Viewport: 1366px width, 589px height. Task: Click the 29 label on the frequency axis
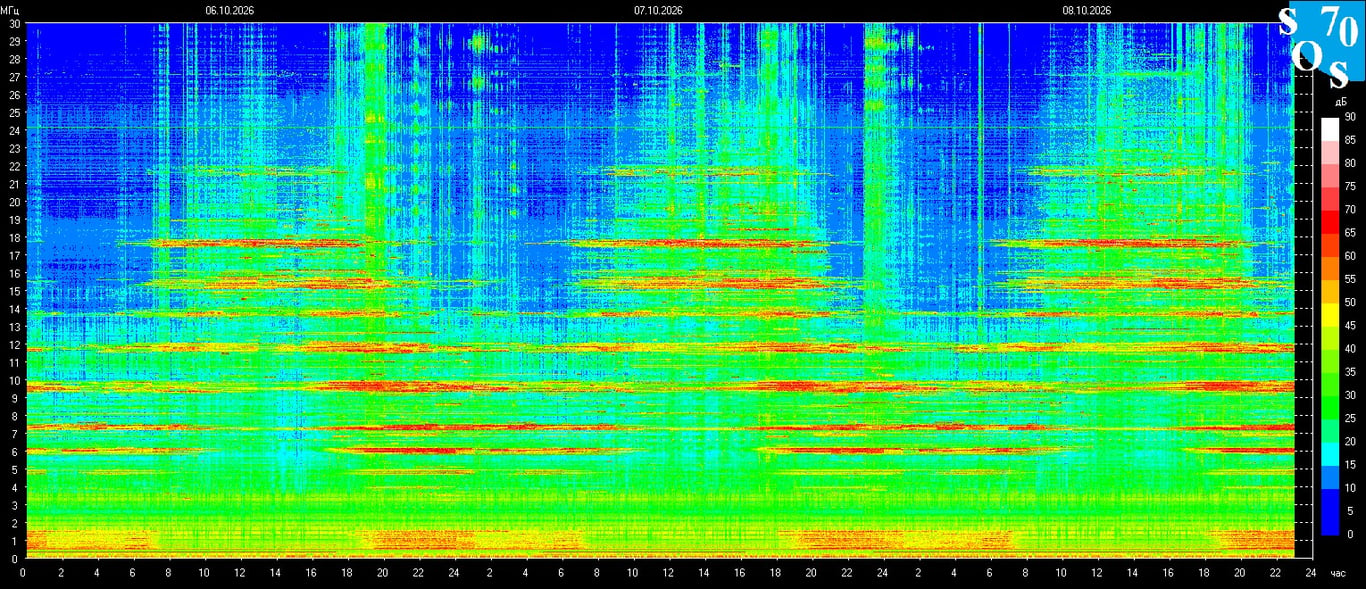(x=14, y=41)
